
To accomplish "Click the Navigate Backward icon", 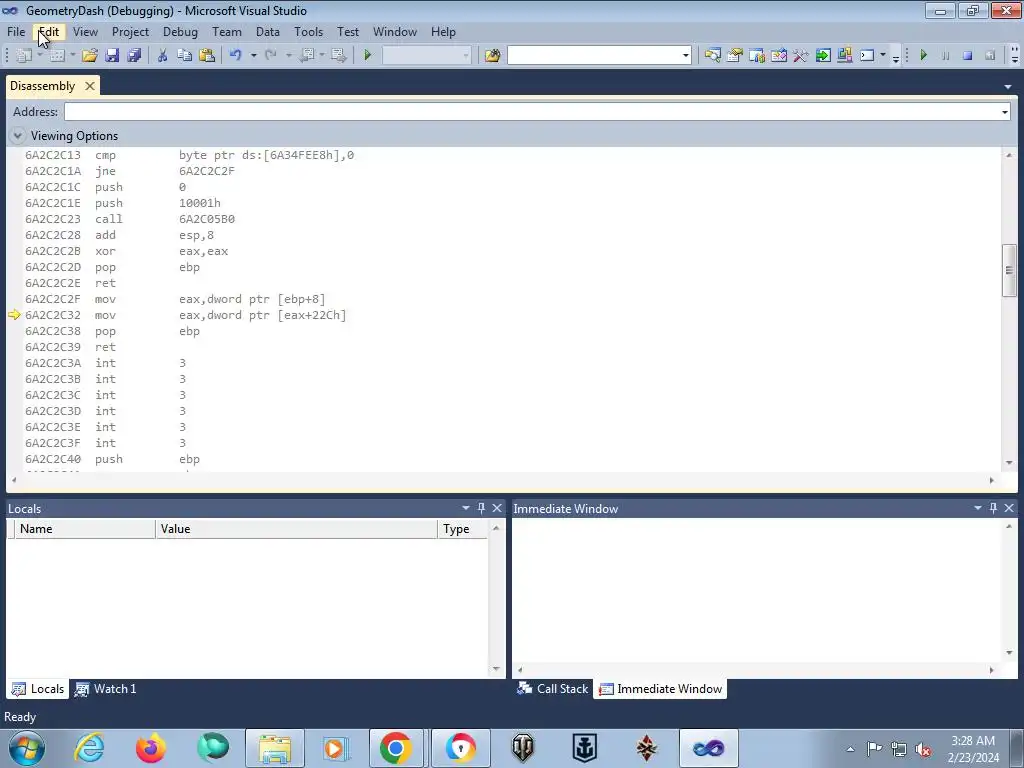I will coord(307,56).
